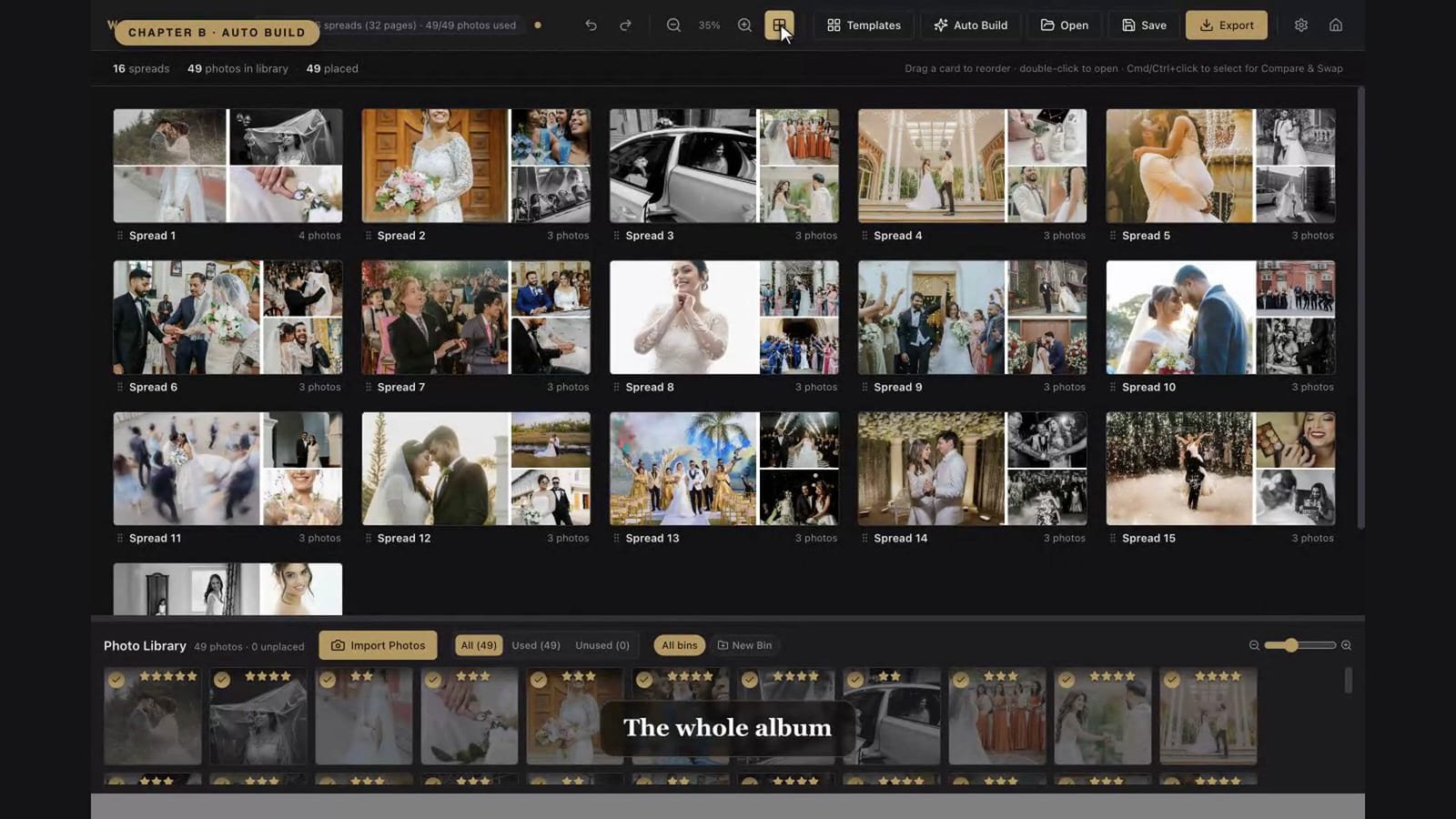
Task: Click the undo arrow icon
Action: (x=591, y=25)
